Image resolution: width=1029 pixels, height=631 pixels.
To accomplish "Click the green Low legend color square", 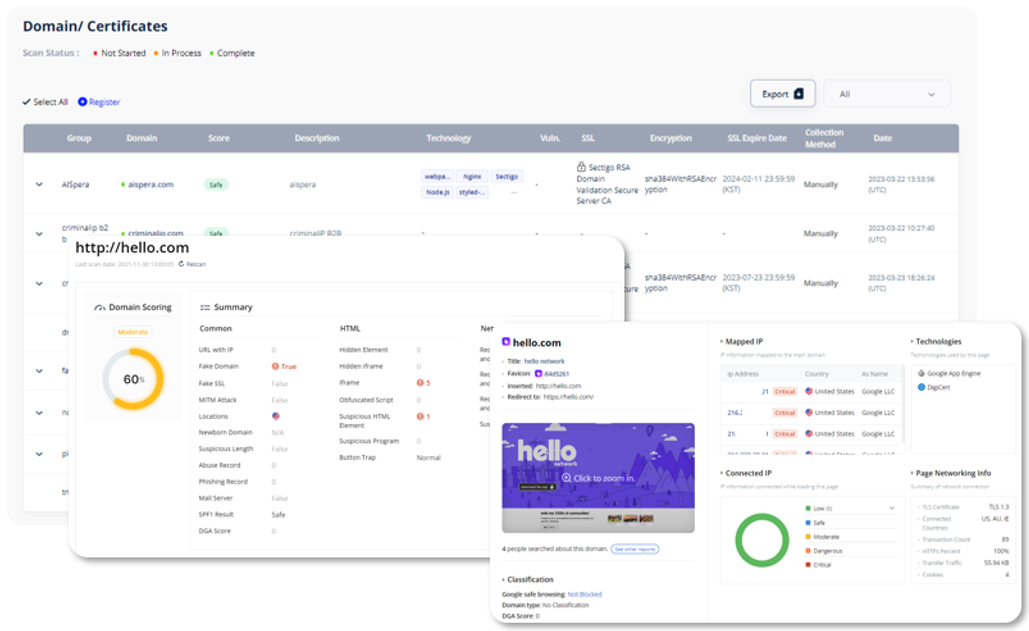I will click(808, 508).
